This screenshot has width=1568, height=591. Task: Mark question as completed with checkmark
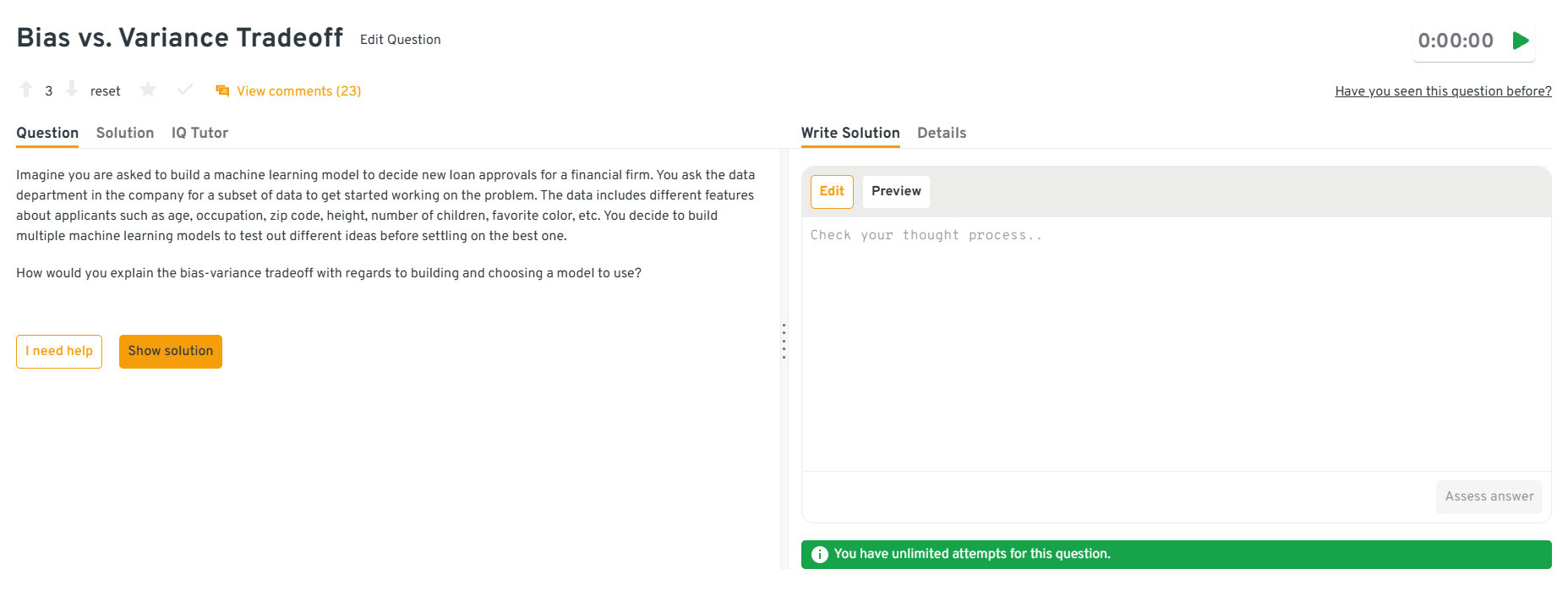185,90
